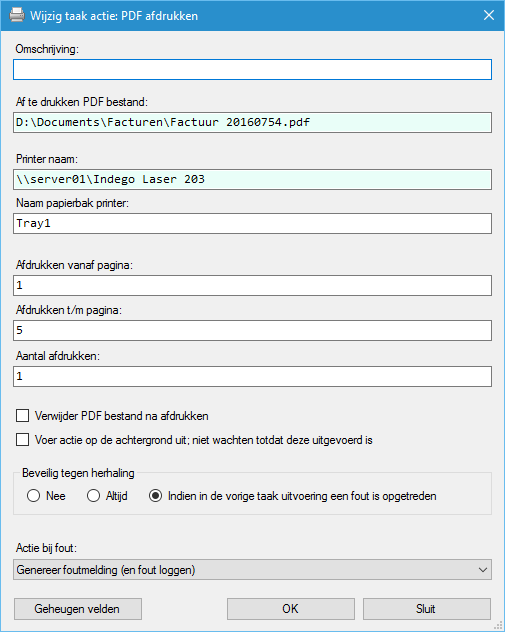Choose the Altijd radio option
Image resolution: width=505 pixels, height=632 pixels.
click(94, 495)
